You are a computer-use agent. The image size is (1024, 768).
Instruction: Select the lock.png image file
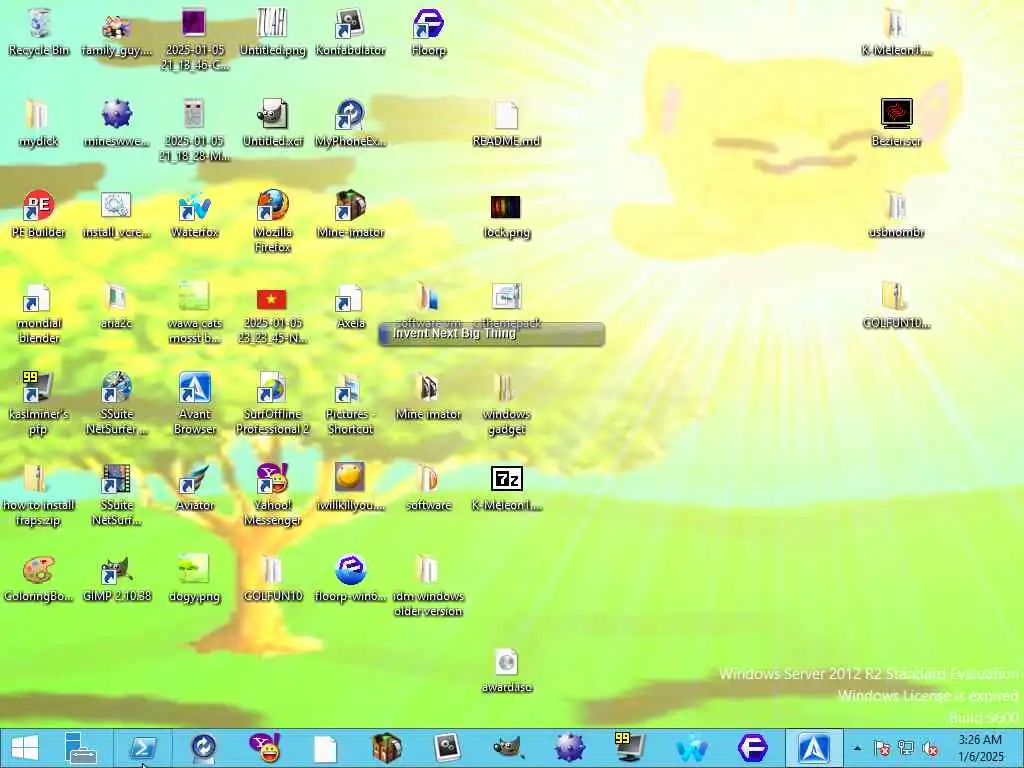(506, 217)
